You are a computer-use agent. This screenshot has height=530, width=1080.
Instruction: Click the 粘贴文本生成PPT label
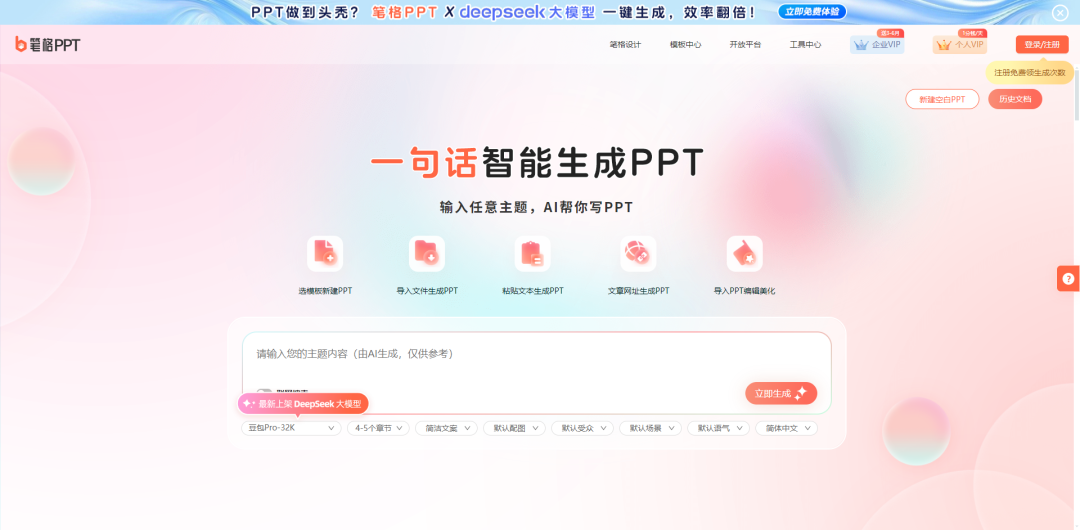pyautogui.click(x=532, y=291)
